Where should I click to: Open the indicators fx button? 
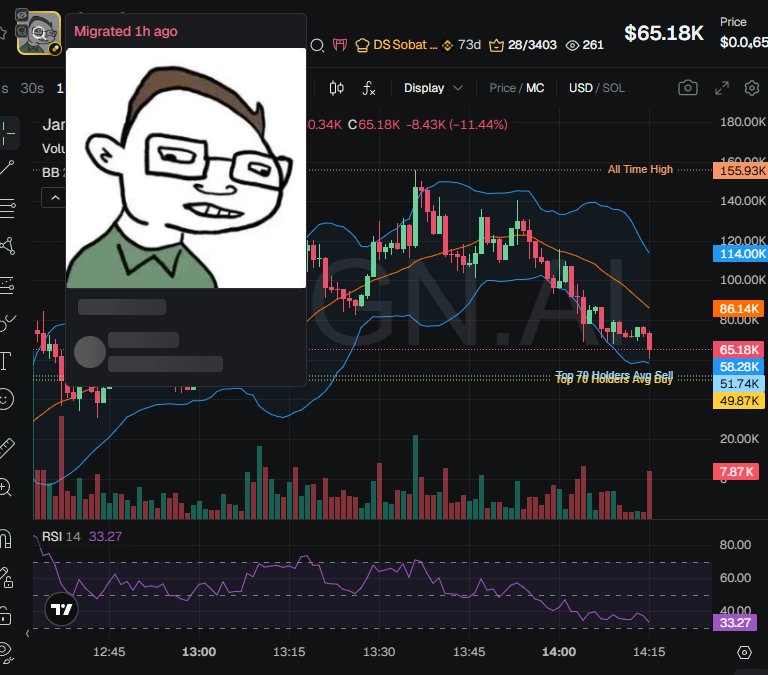pos(368,88)
